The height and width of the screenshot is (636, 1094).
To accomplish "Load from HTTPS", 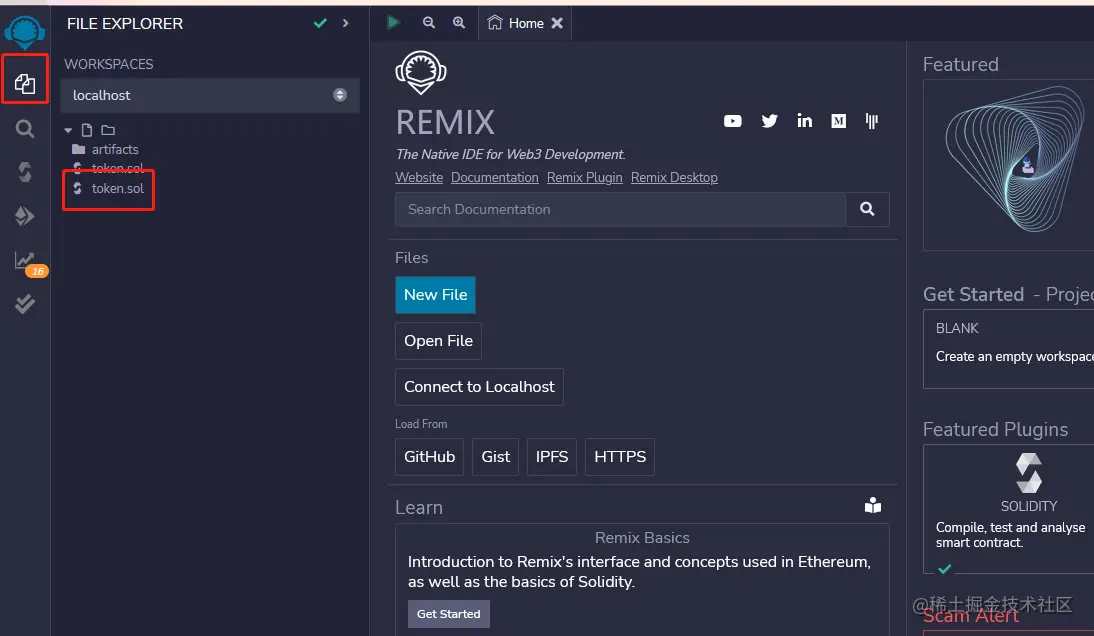I will 620,457.
